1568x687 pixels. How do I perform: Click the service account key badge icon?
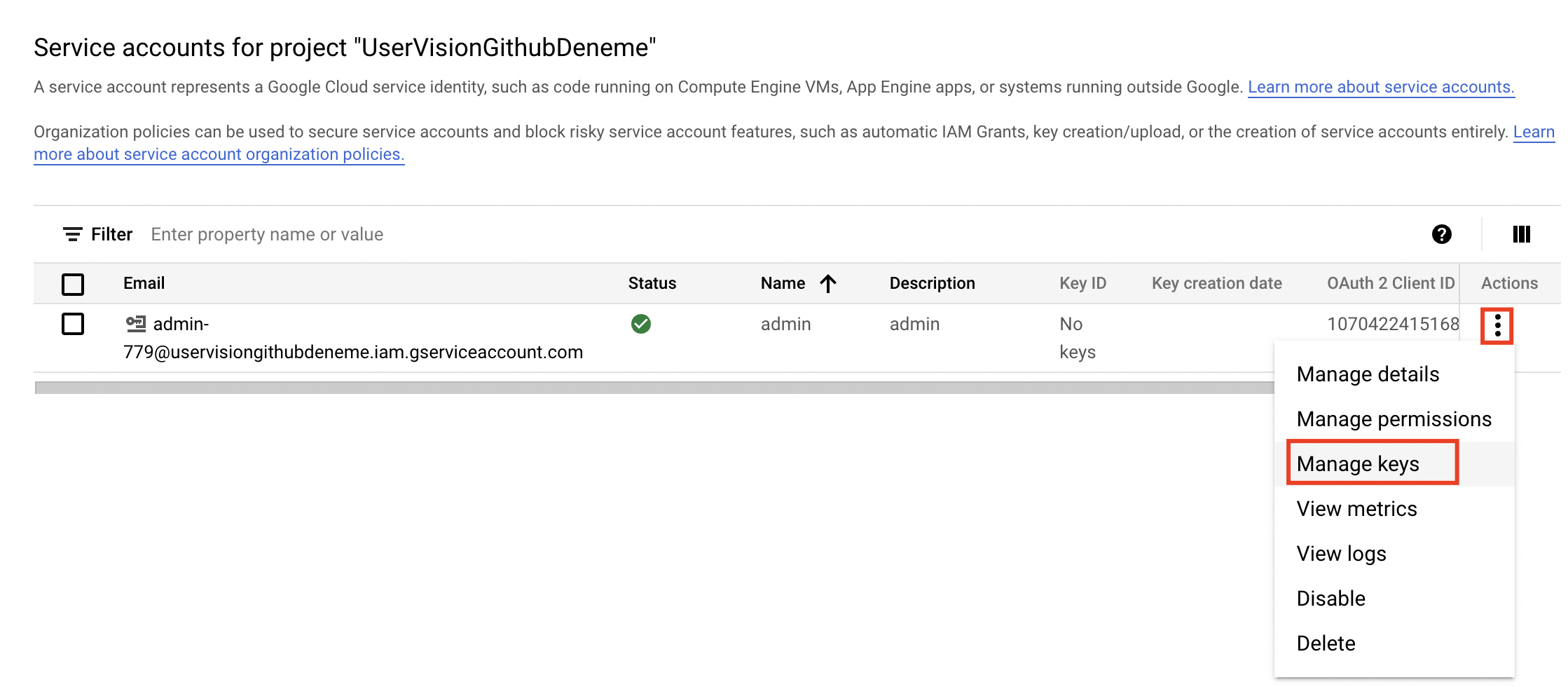point(137,324)
